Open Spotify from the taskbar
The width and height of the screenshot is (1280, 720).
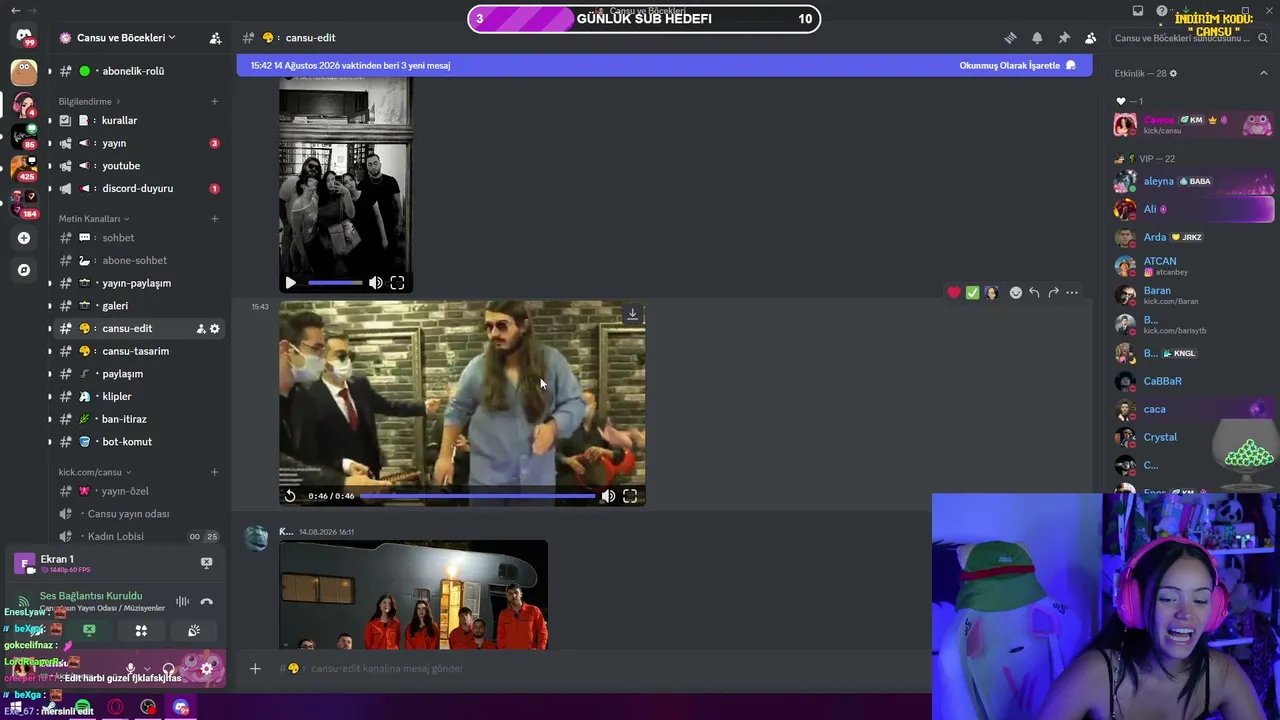pos(83,708)
